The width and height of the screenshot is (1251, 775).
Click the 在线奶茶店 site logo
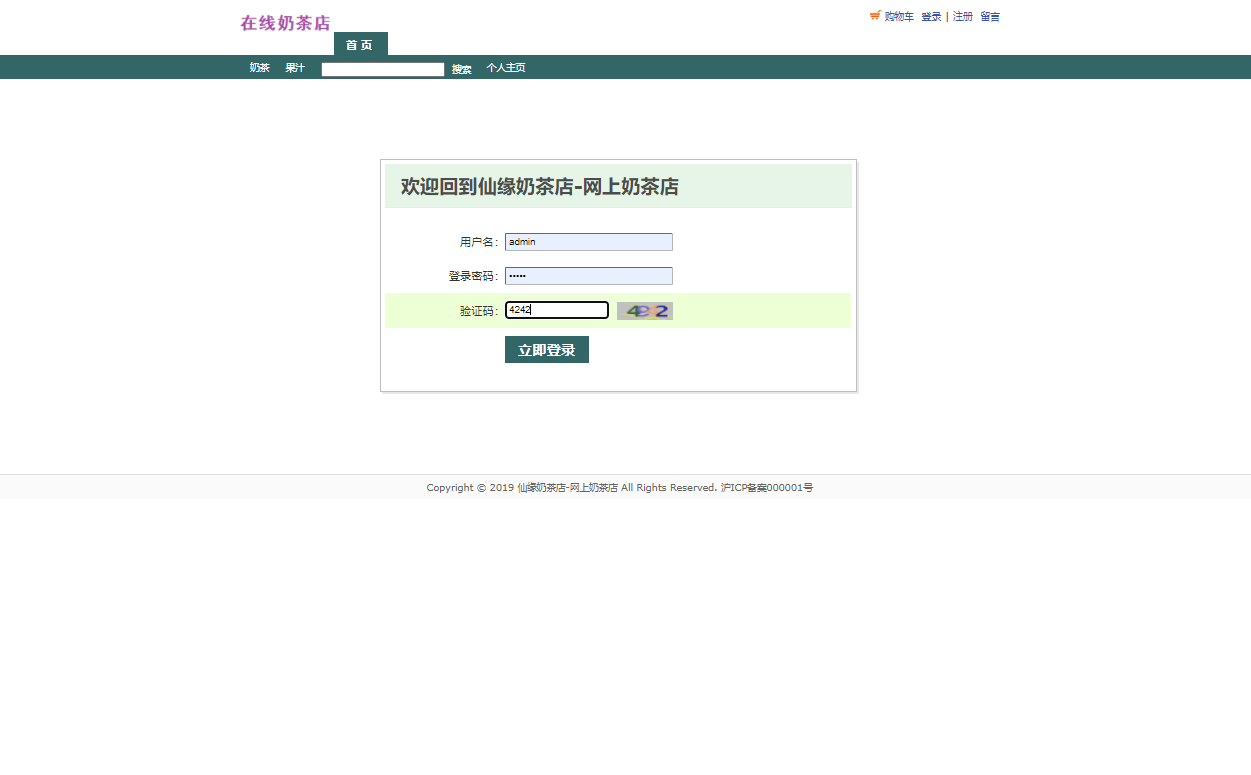click(x=284, y=22)
